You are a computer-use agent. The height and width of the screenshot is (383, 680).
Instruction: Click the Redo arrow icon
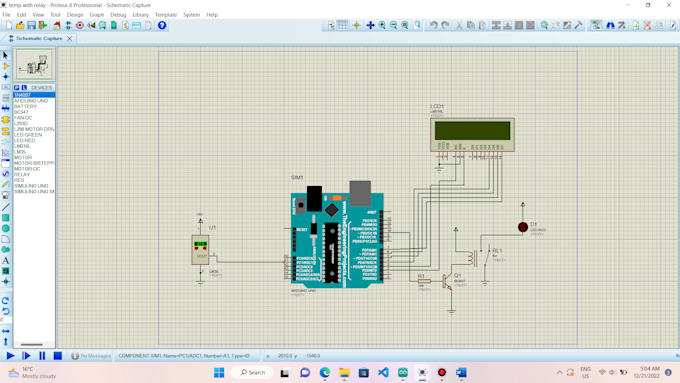click(x=445, y=26)
